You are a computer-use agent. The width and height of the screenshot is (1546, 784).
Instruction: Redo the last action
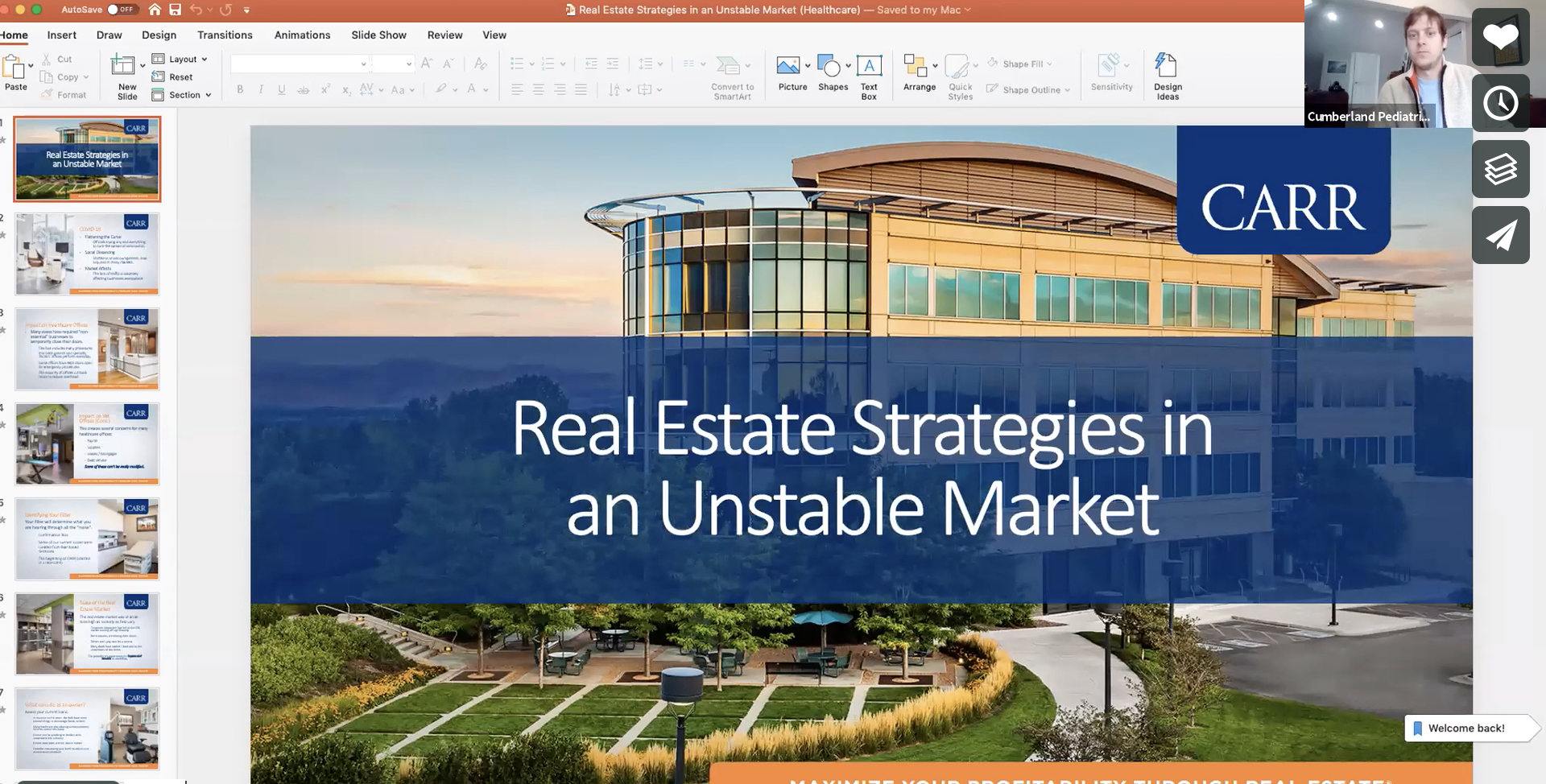coord(225,10)
